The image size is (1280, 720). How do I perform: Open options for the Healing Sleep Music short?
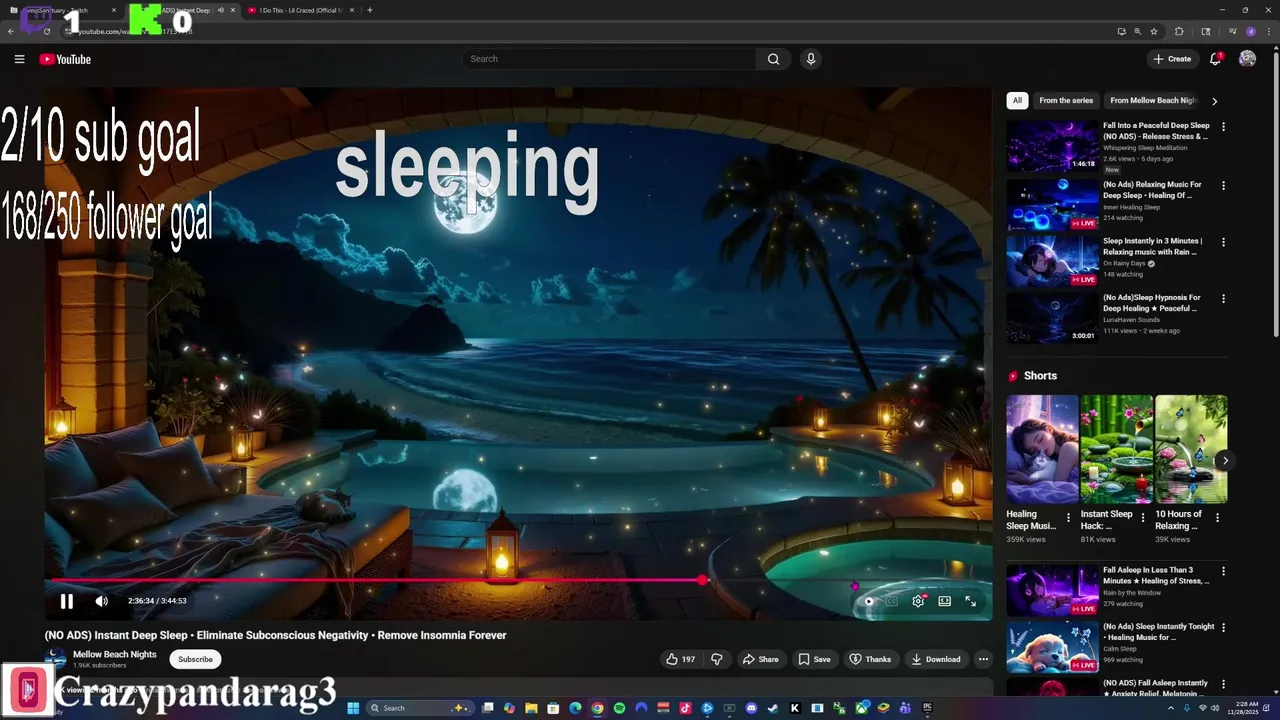tap(1068, 517)
